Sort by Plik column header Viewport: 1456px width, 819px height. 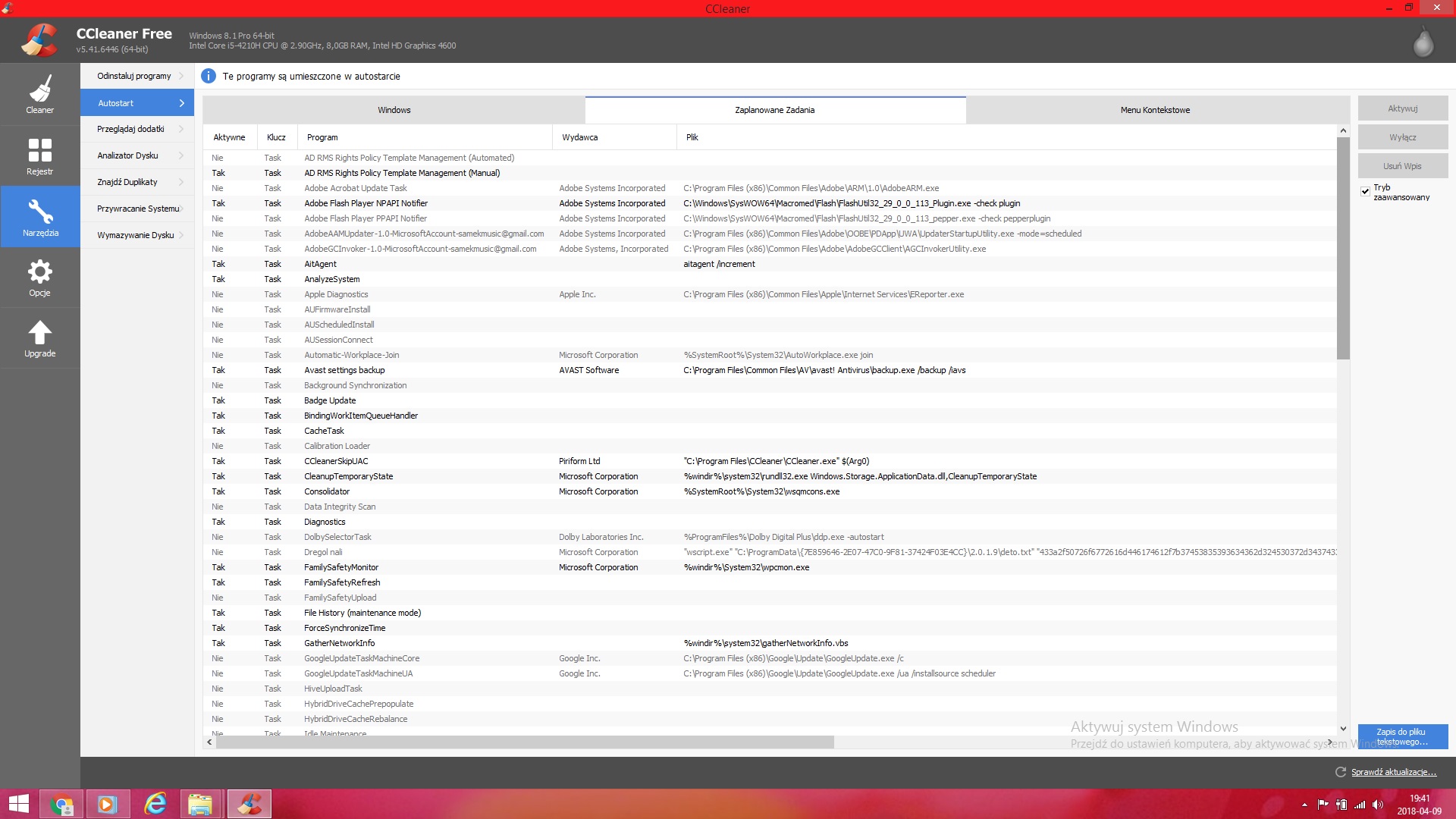tap(1006, 137)
